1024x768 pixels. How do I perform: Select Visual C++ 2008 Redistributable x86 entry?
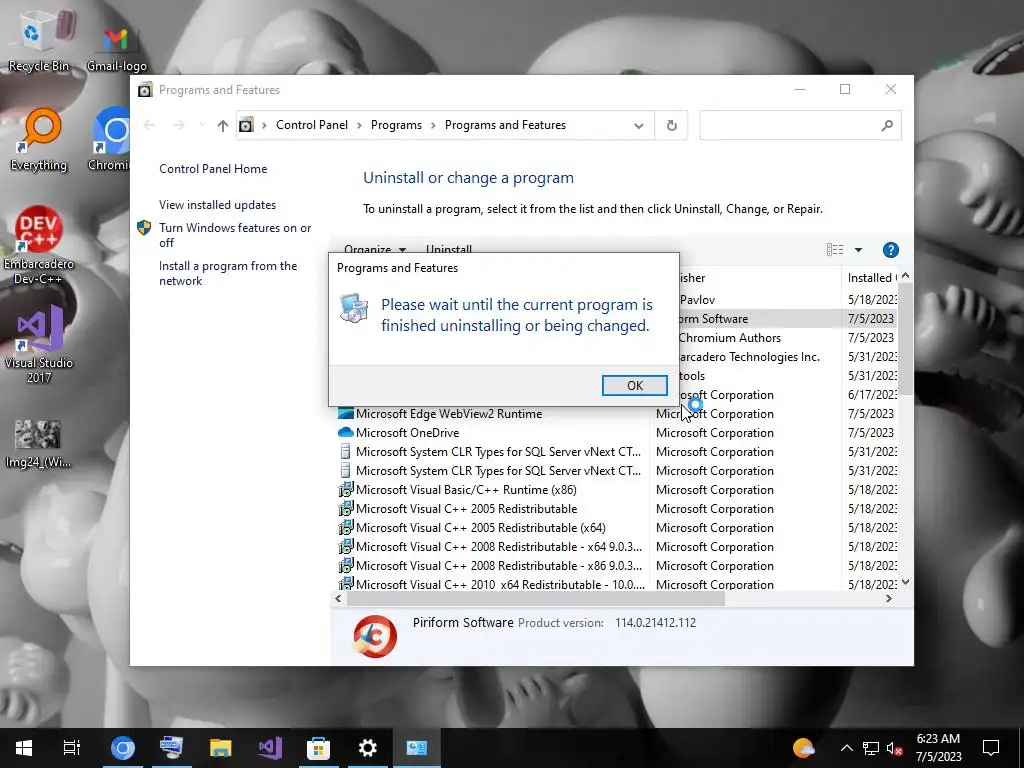616,565
